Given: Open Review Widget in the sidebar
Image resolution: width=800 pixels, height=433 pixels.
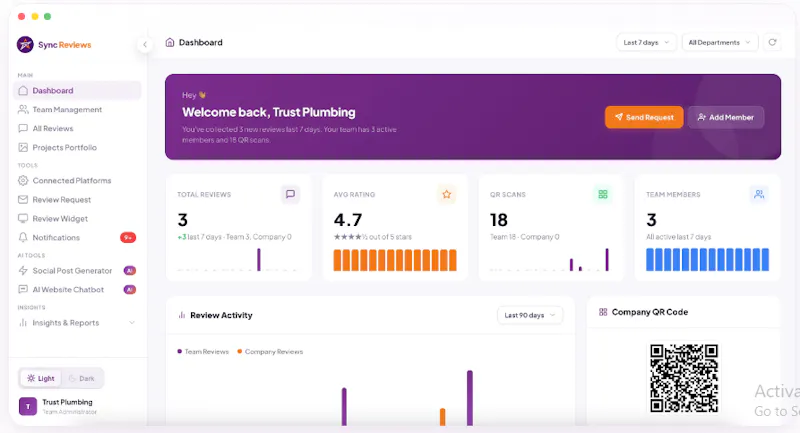Looking at the screenshot, I should 77,218.
